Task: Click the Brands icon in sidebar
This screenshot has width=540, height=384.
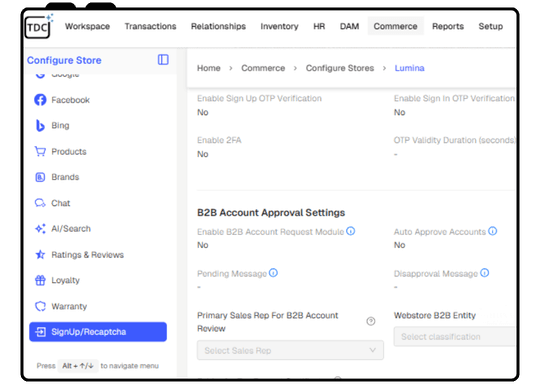Action: tap(40, 177)
